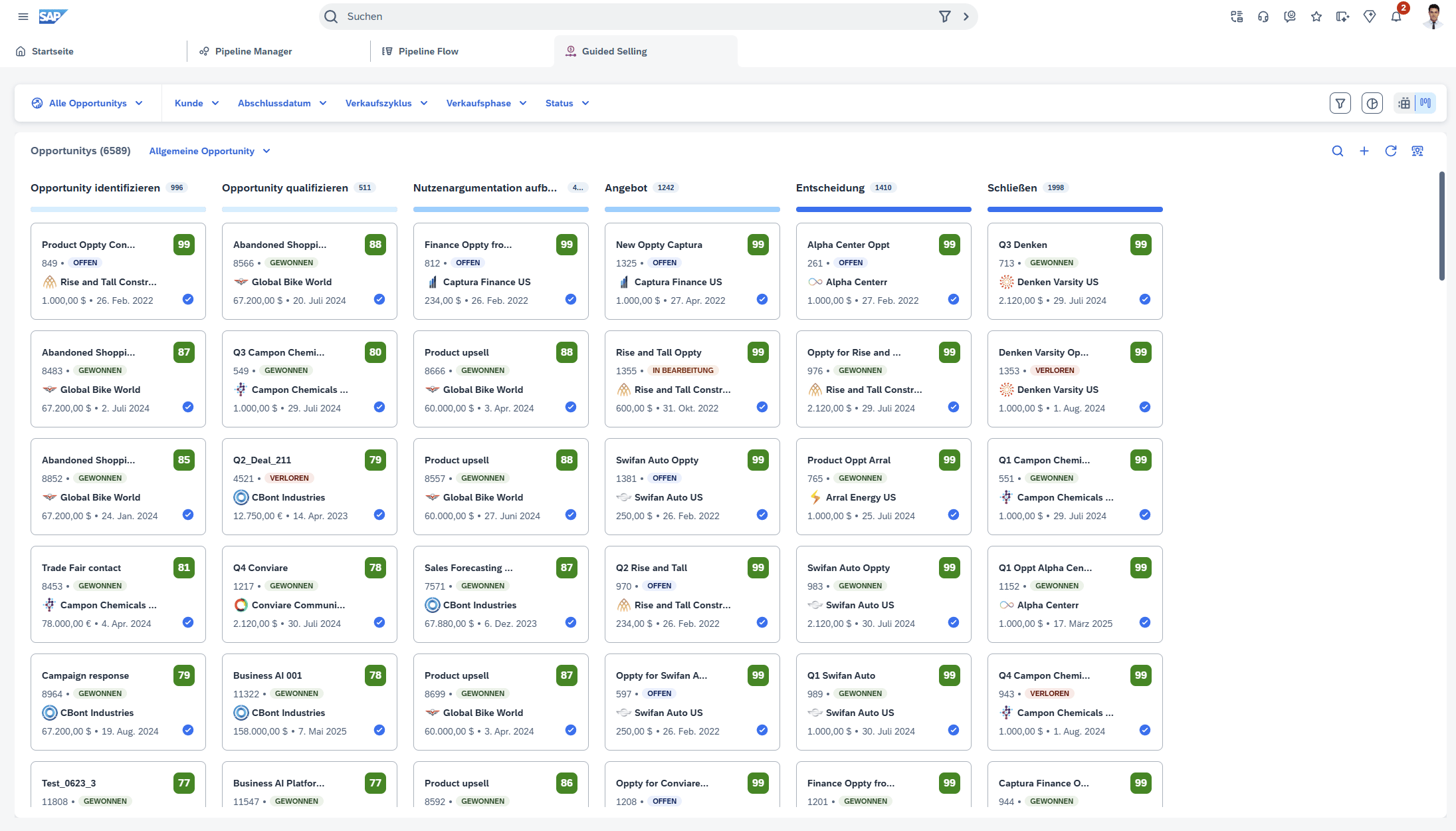
Task: Click the Pipeline Flow tab icon
Action: click(387, 51)
